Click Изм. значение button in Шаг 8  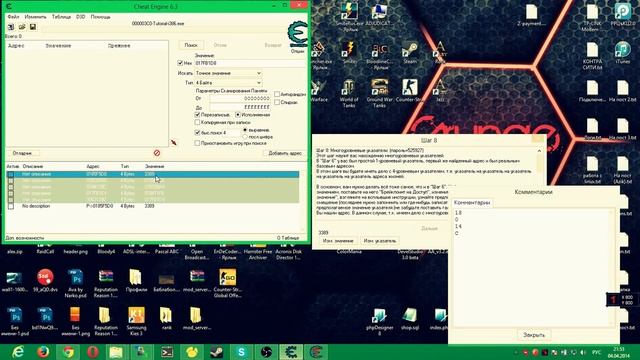click(338, 241)
